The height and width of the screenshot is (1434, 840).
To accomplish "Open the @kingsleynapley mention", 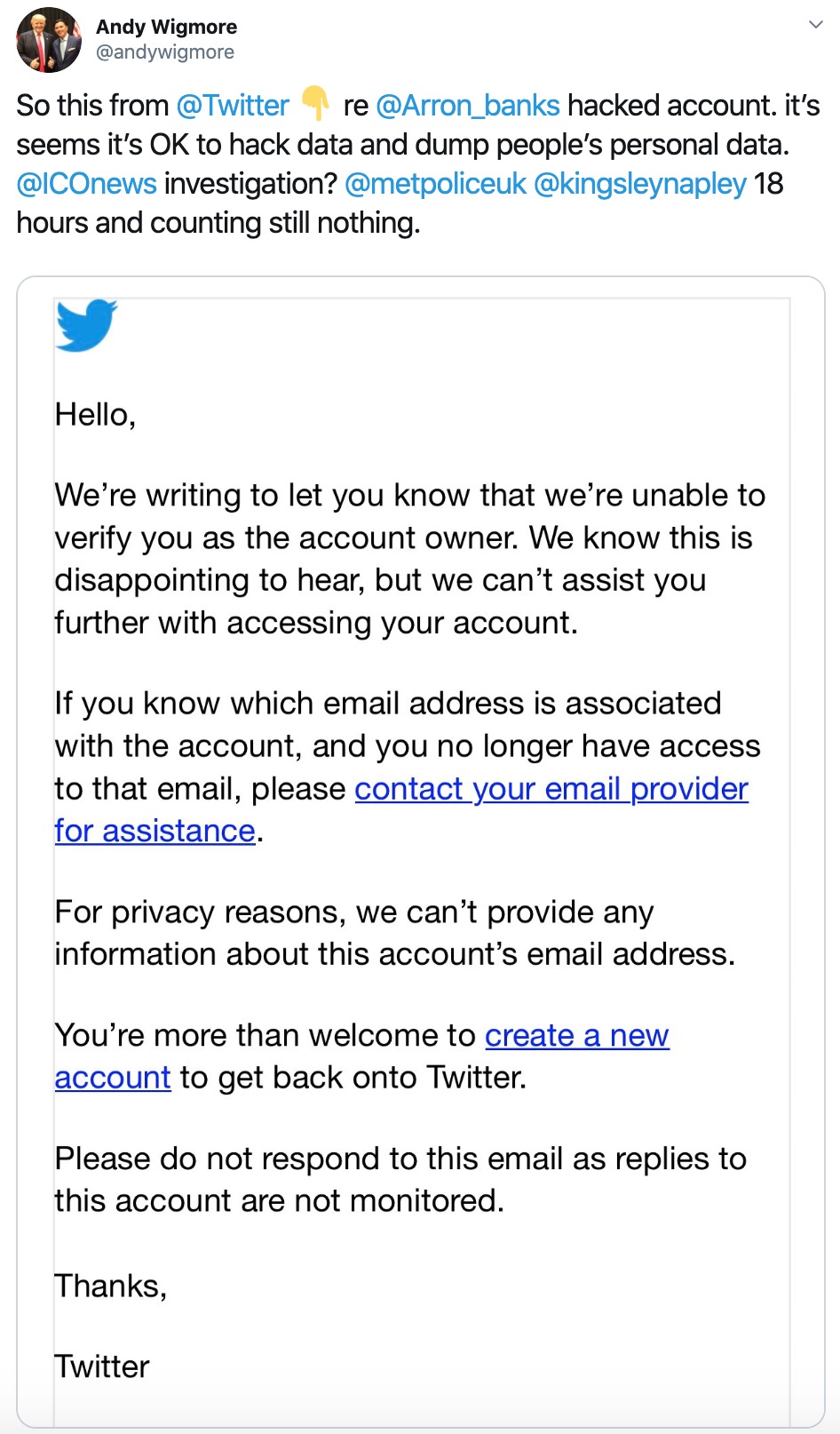I will [x=640, y=184].
